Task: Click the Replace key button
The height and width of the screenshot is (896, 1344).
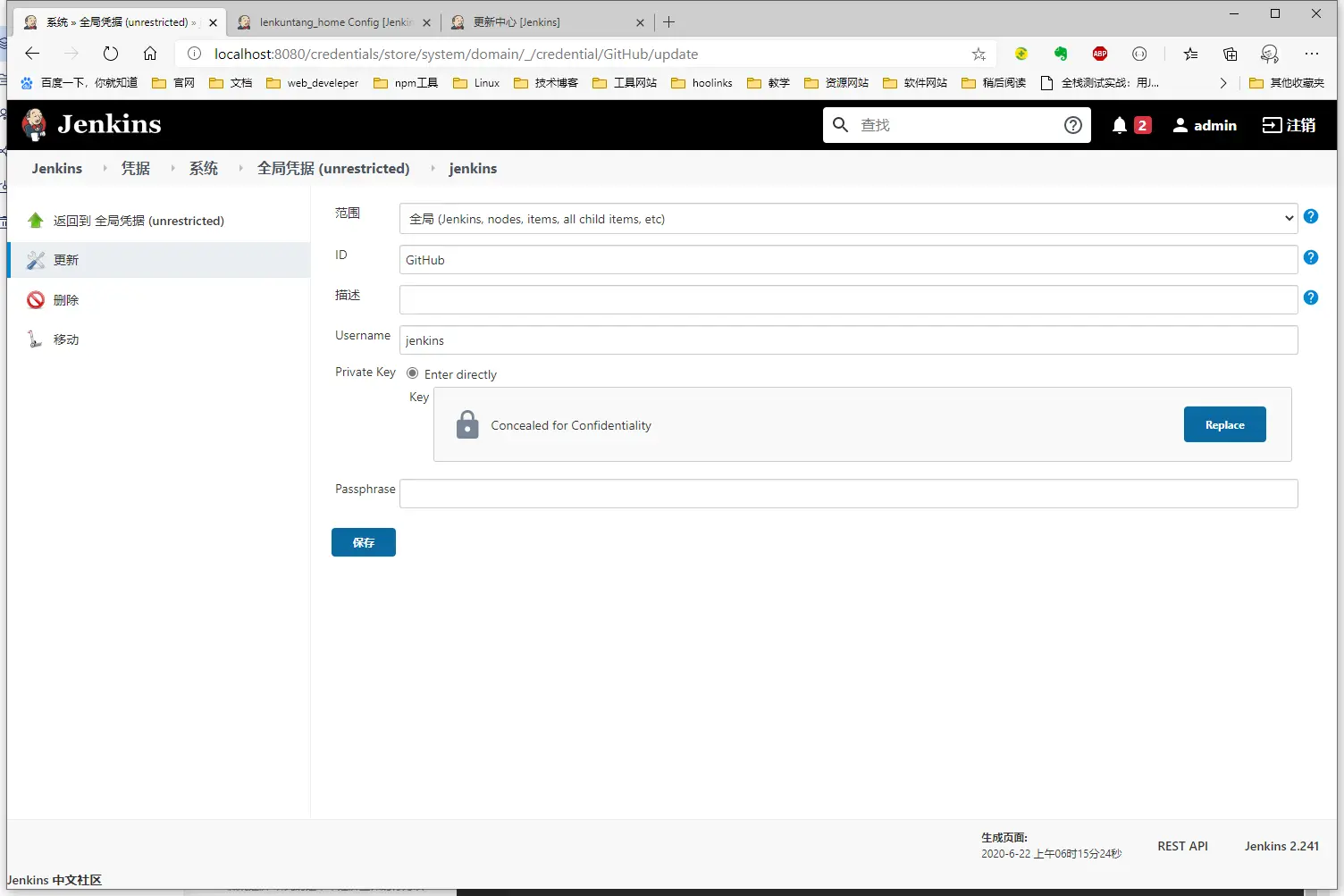Action: [1224, 424]
